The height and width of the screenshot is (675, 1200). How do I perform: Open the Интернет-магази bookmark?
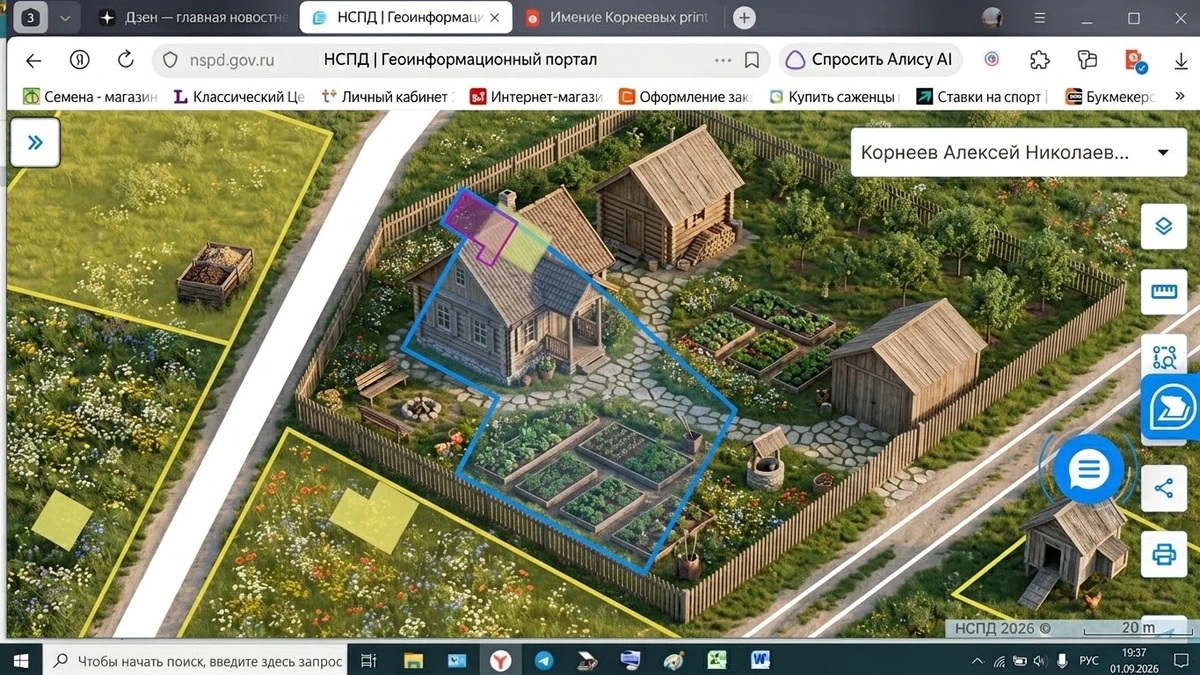pyautogui.click(x=537, y=97)
